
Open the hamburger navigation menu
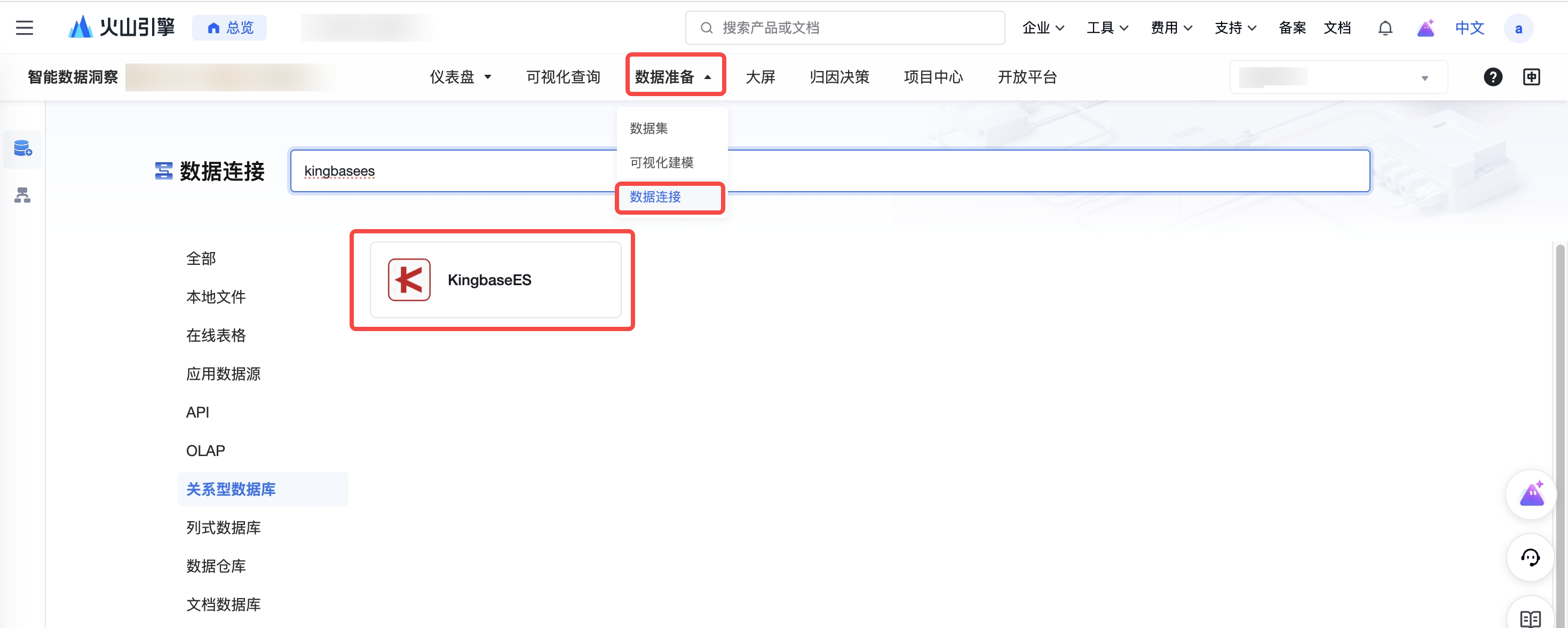coord(25,27)
